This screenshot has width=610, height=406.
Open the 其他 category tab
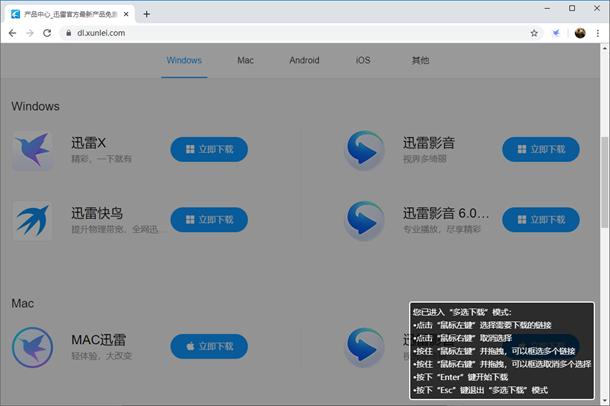tap(420, 60)
